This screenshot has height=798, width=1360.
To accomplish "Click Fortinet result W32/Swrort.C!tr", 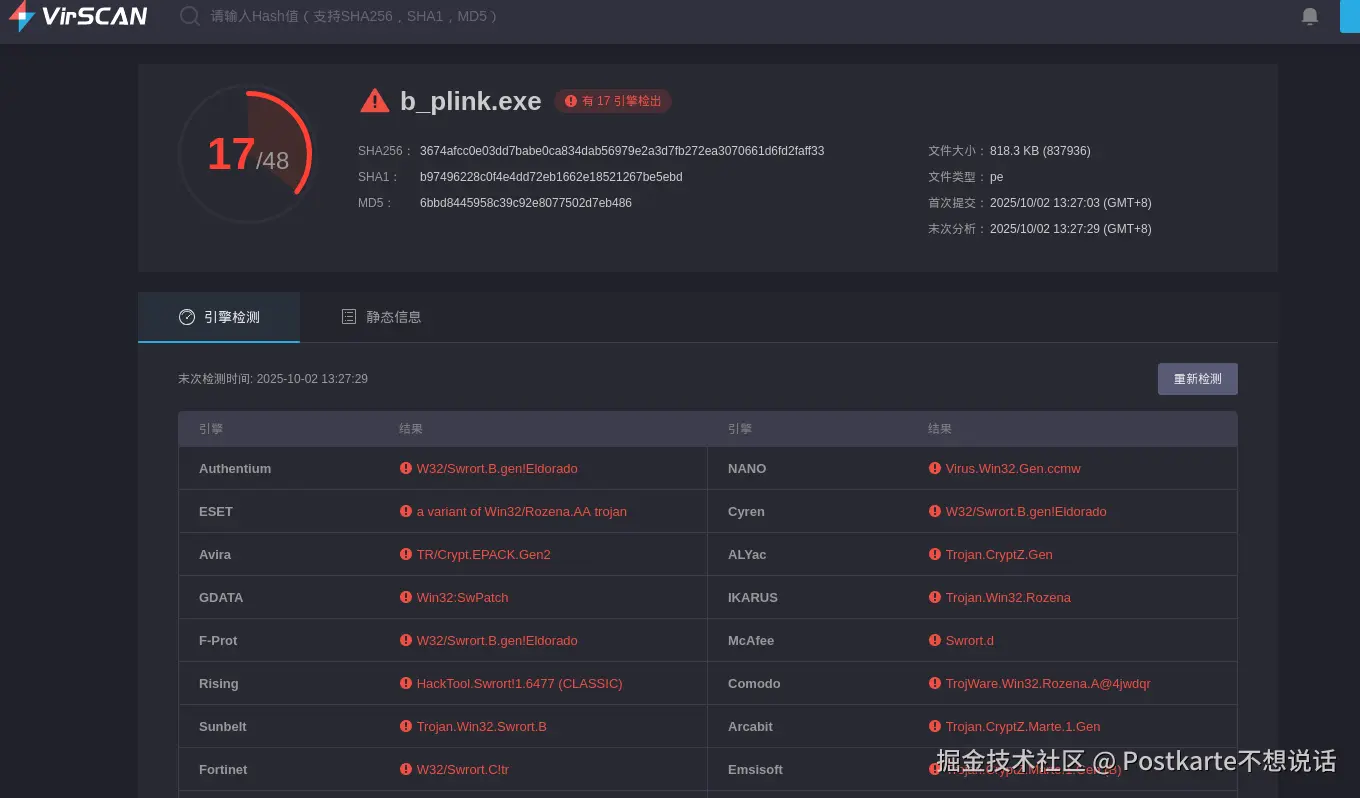I will pos(463,769).
